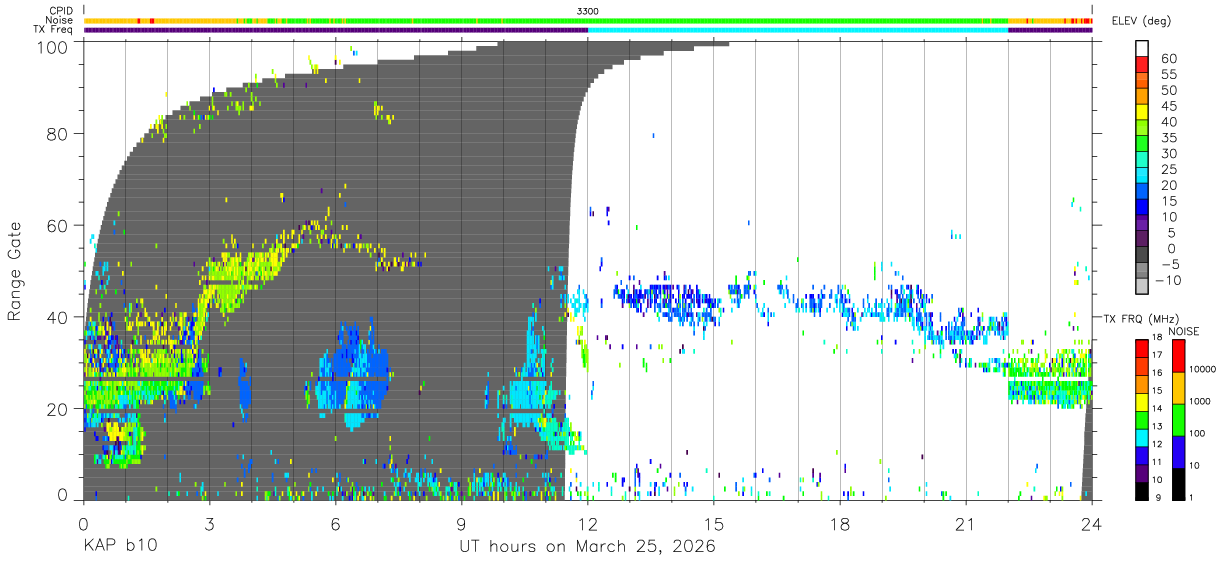Click the 3 hour tick label on the time axis
The width and height of the screenshot is (1228, 567).
(x=209, y=525)
